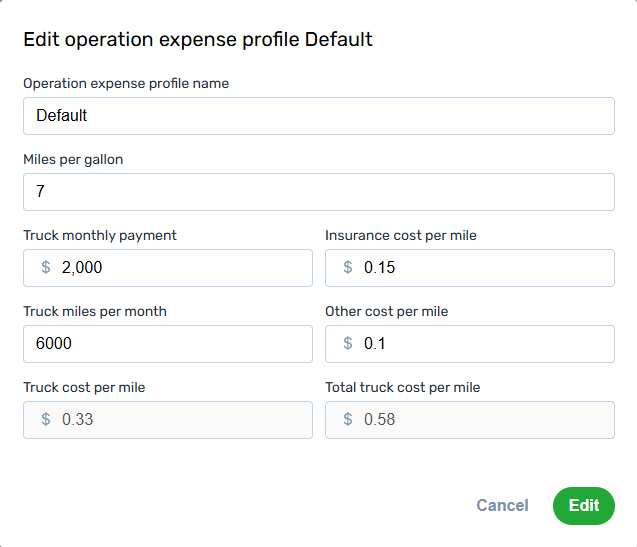This screenshot has height=547, width=637.
Task: Click the 'Other cost per mile' label
Action: tap(386, 311)
